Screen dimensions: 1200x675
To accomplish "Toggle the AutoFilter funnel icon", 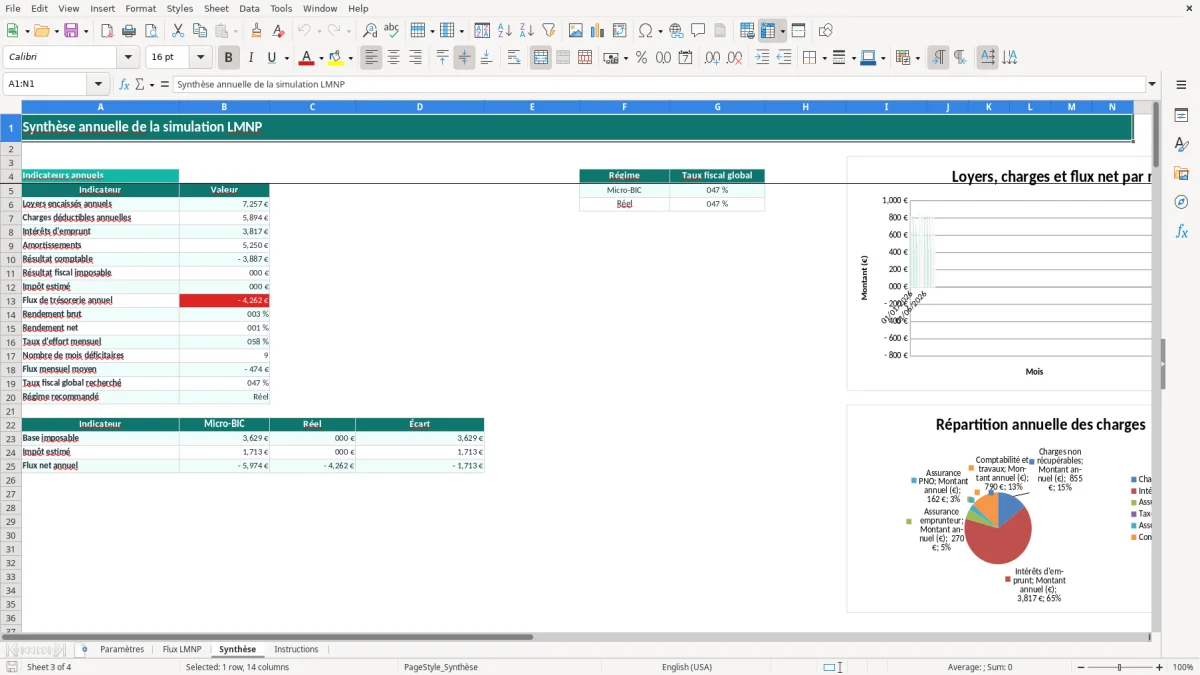I will click(549, 31).
